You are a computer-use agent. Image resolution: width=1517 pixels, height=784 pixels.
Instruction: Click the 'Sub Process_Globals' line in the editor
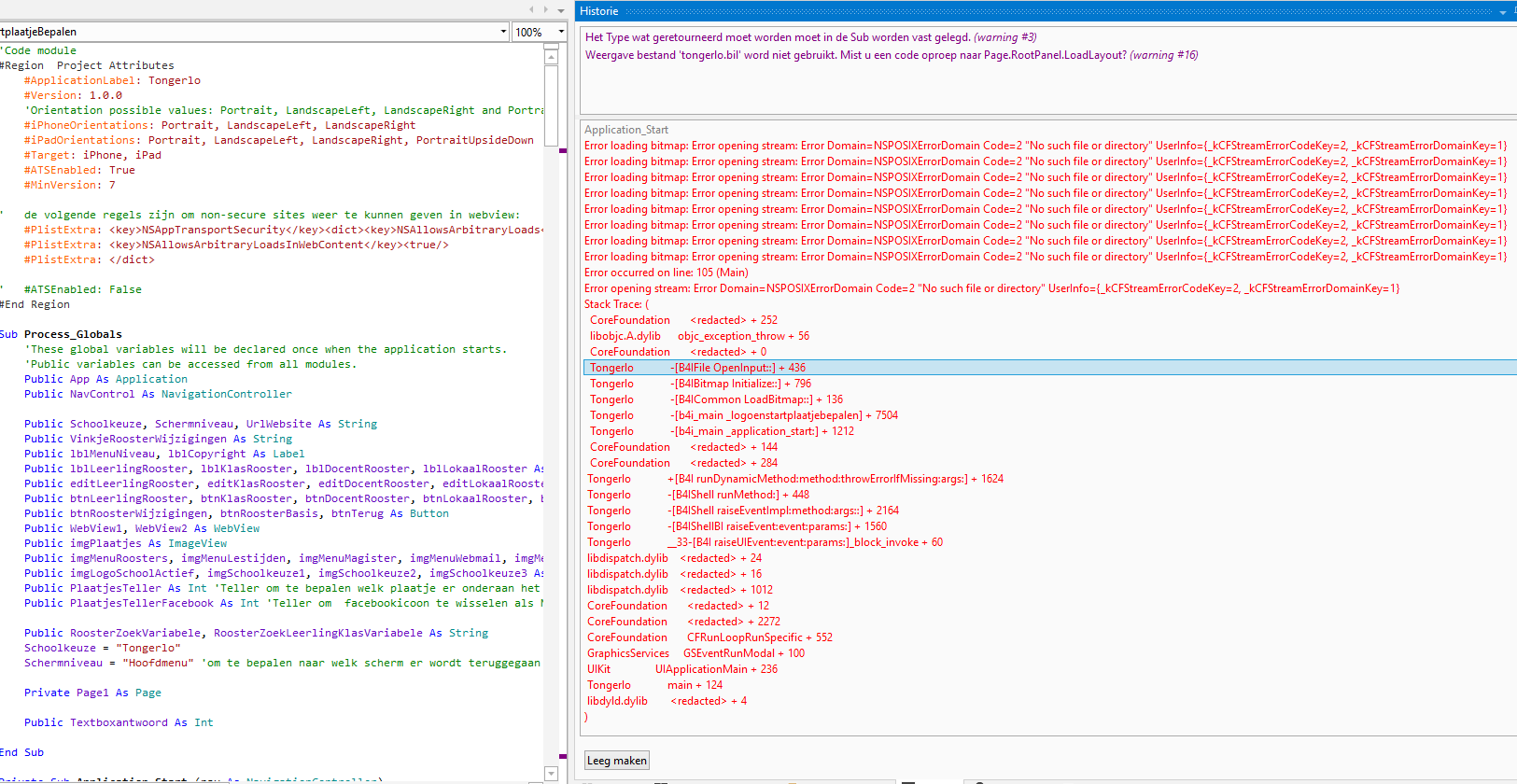coord(62,334)
